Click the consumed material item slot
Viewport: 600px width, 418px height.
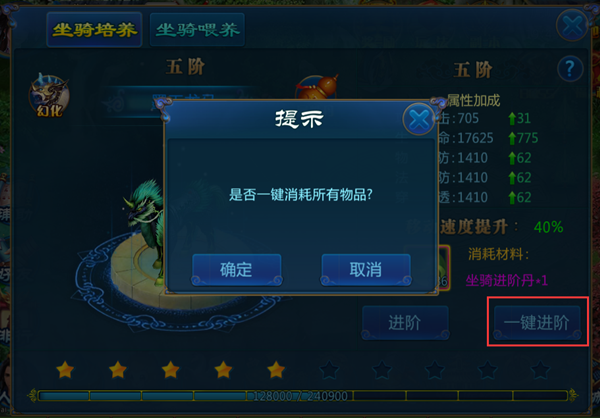click(443, 267)
